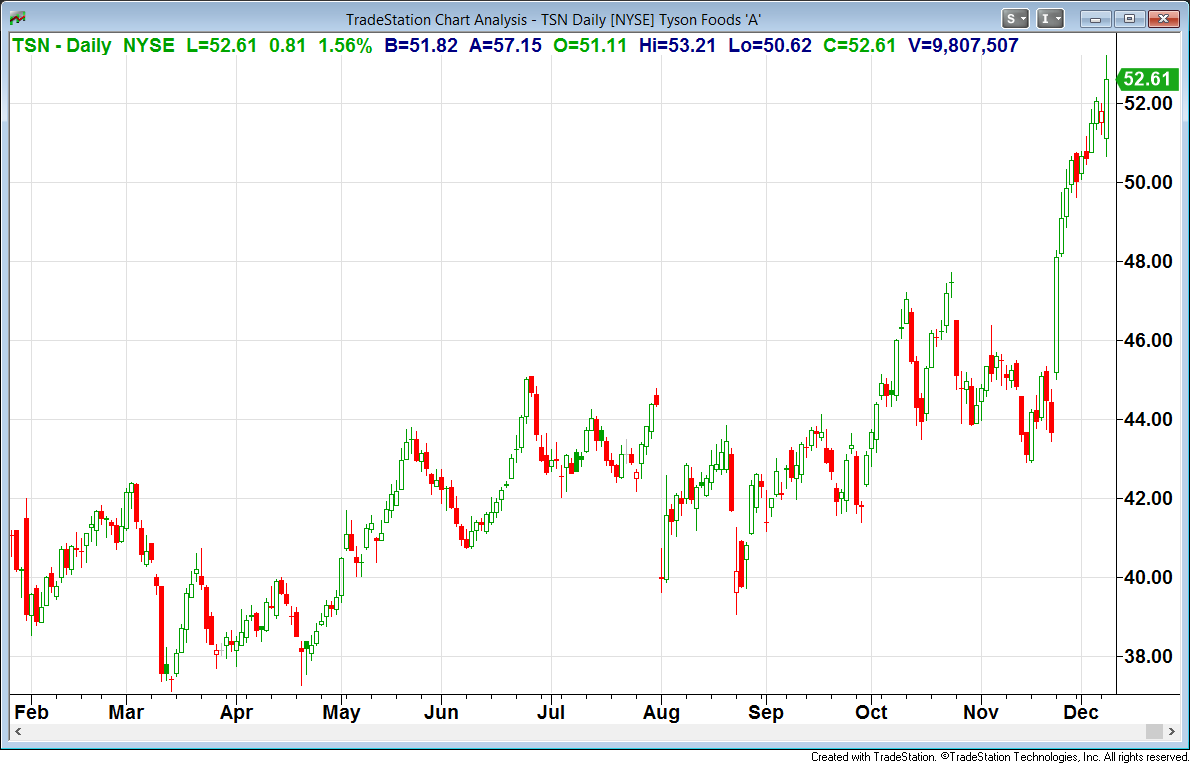Screen dimensions: 1190x763
Task: Click the Oct date axis label
Action: point(871,713)
